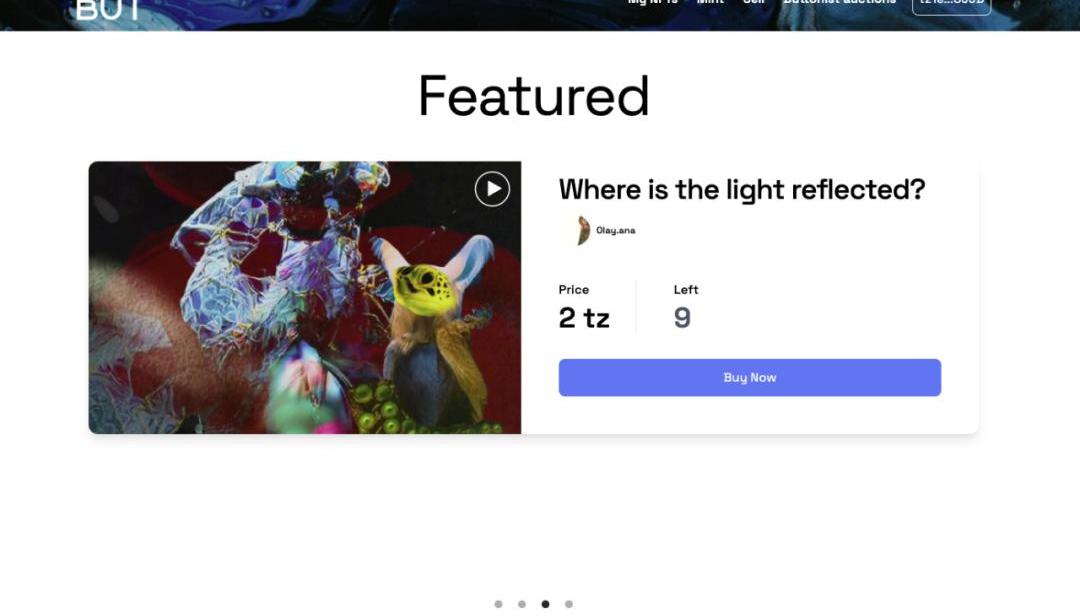Click the BUT logo in header
This screenshot has height=616, width=1080.
107,8
